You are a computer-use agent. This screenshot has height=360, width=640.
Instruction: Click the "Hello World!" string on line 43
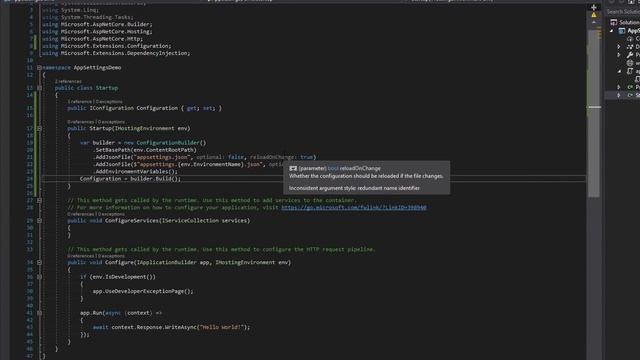point(222,327)
